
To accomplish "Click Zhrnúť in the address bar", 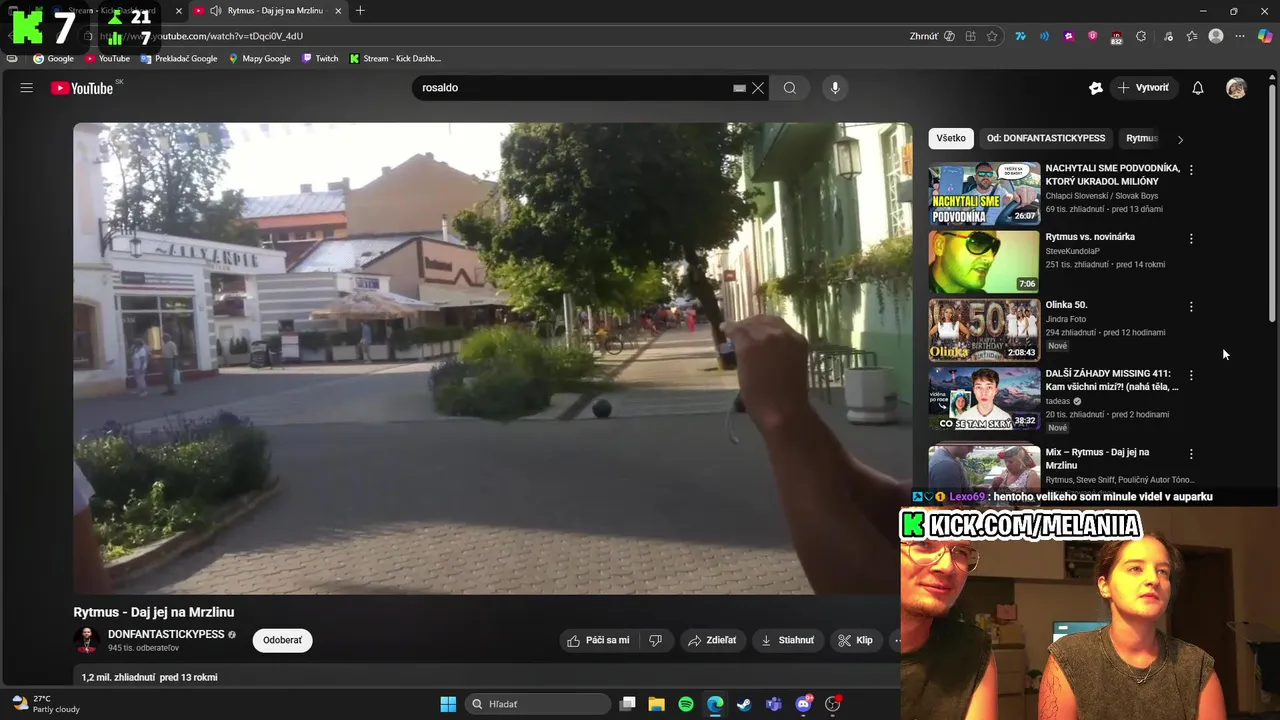I will coord(924,36).
